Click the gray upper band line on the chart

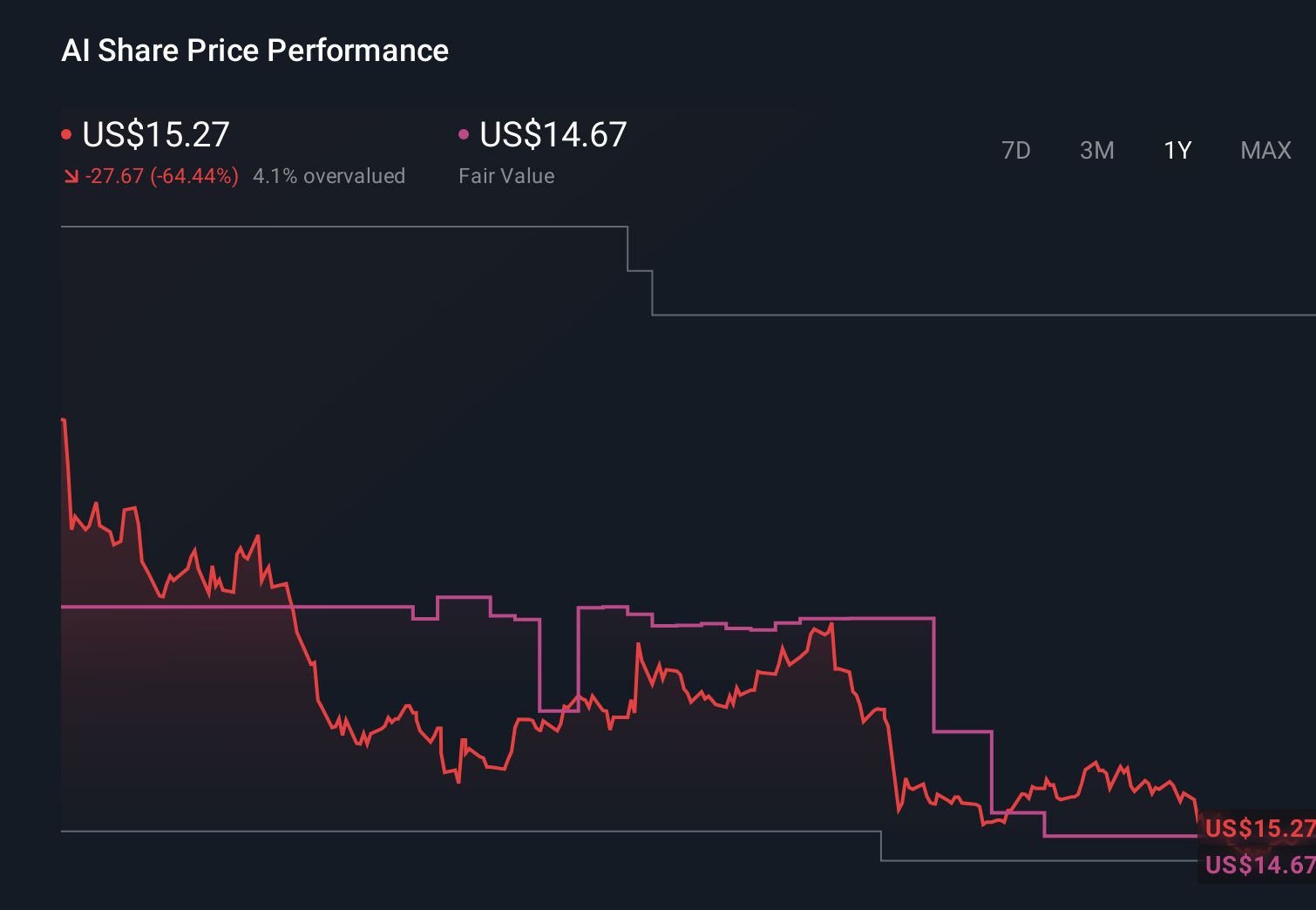[x=349, y=227]
